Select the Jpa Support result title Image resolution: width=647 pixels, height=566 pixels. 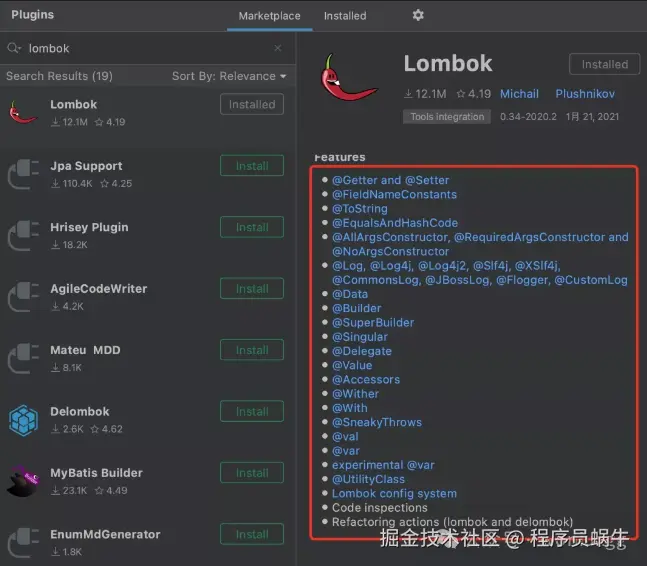[86, 166]
